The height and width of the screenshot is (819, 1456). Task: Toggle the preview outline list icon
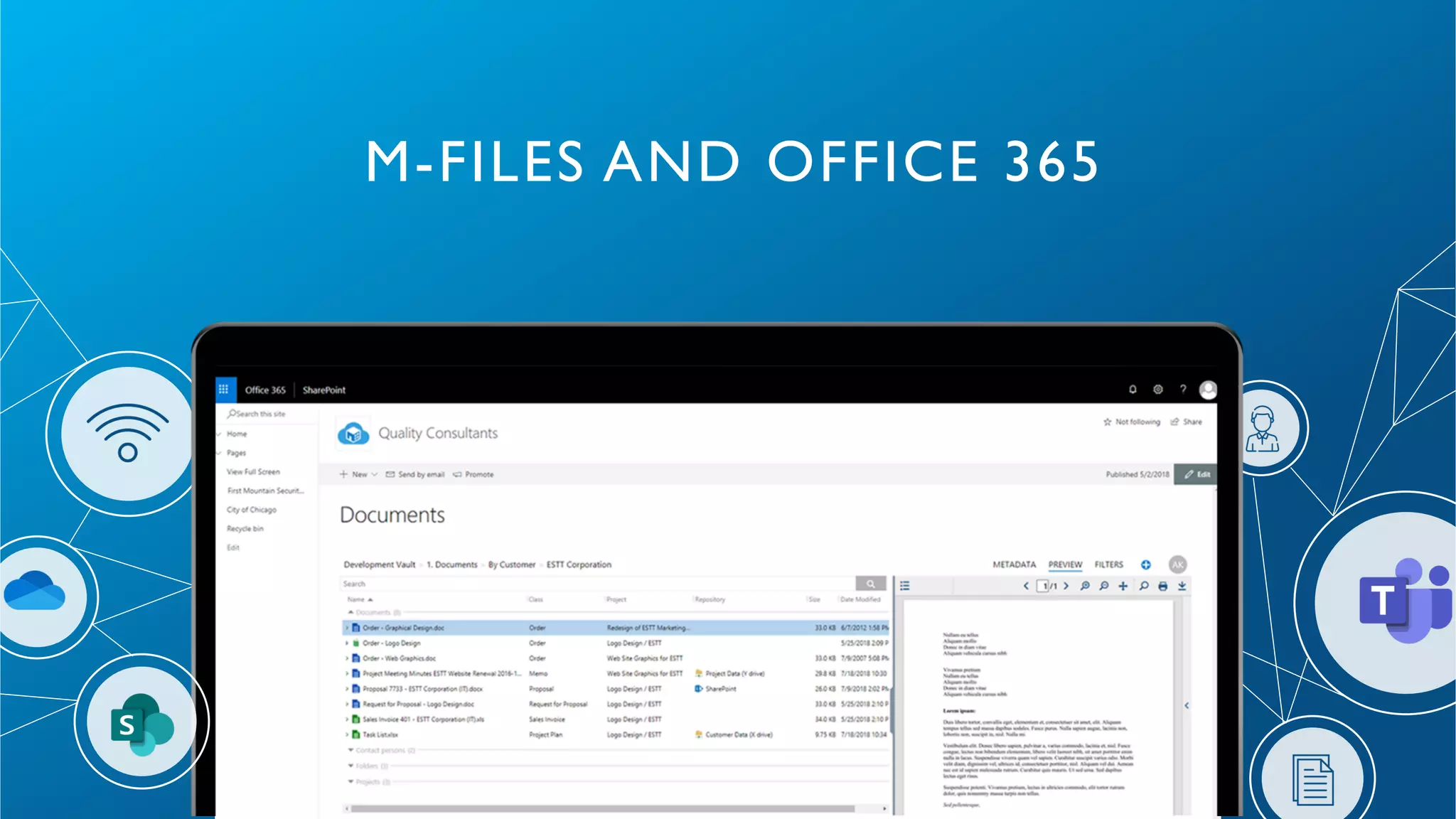(x=905, y=586)
